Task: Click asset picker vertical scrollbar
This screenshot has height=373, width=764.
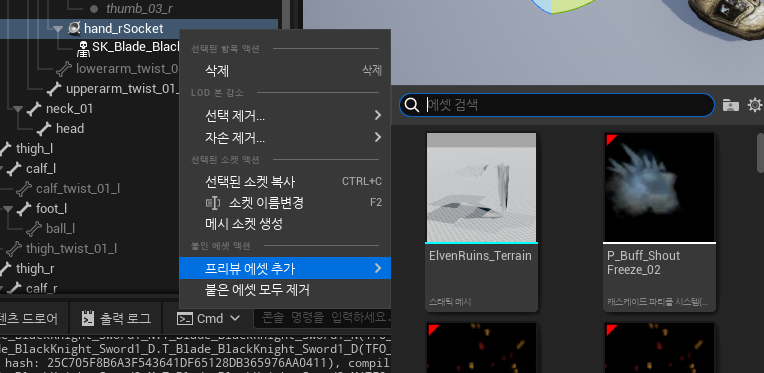Action: (761, 152)
